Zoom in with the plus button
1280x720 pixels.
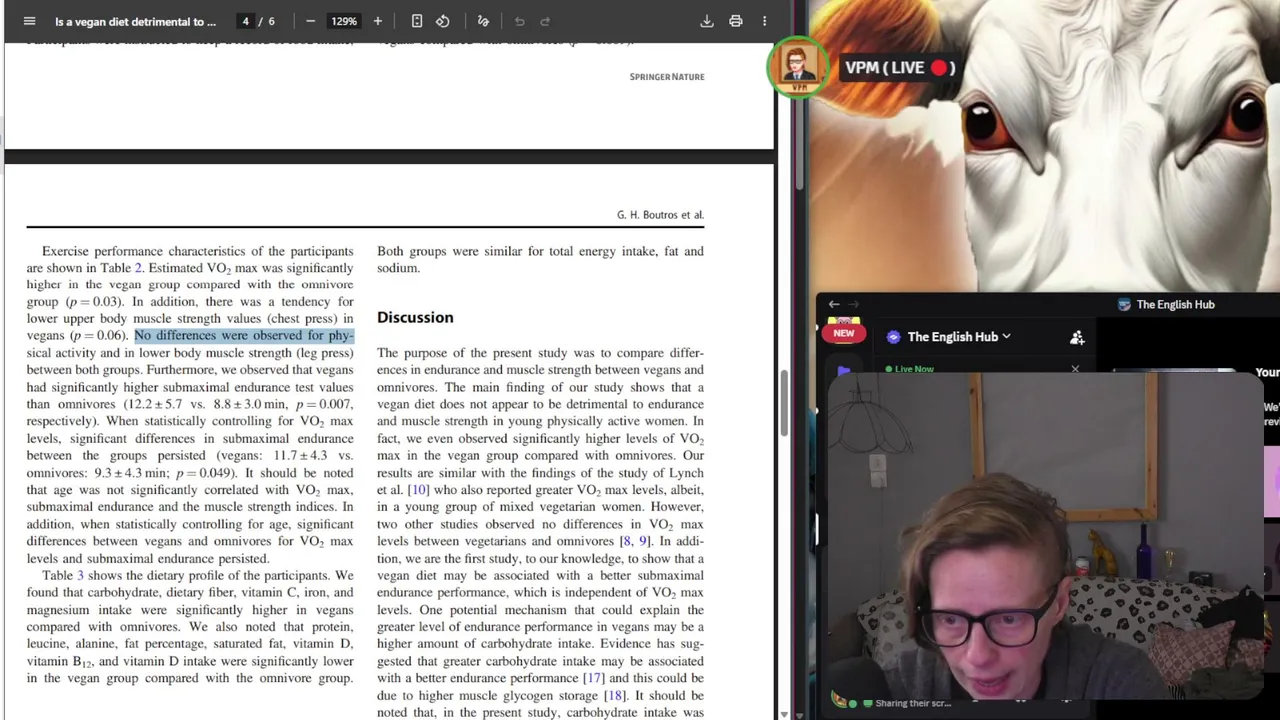click(x=377, y=21)
